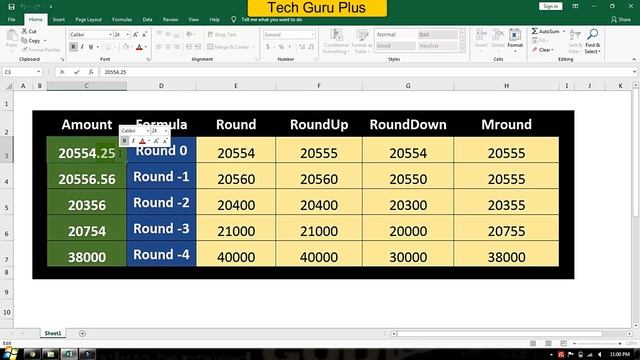
Task: Open the ribbon font name Calibri dropdown
Action: click(110, 35)
